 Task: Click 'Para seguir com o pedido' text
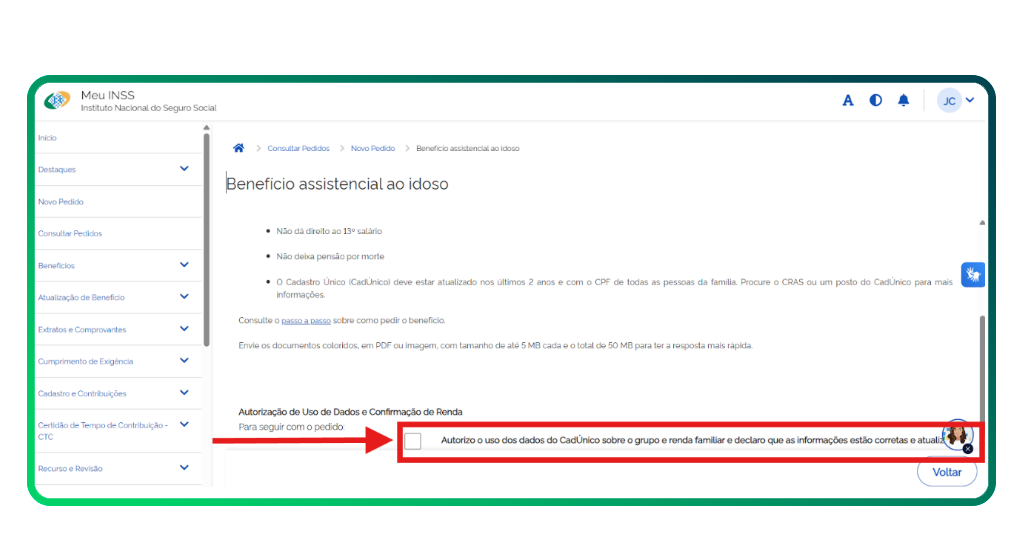291,427
